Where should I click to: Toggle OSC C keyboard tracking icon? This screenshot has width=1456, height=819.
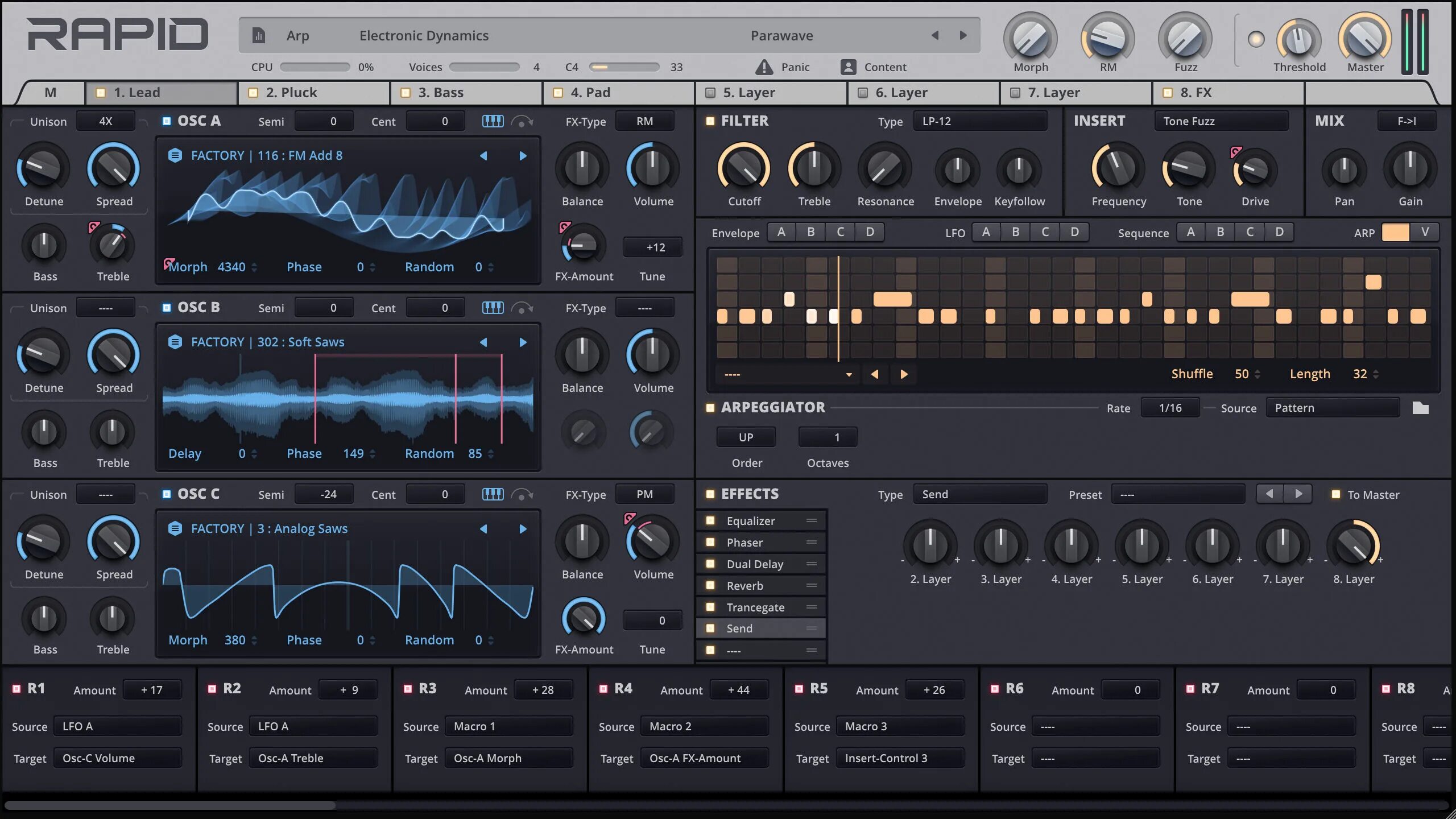tap(493, 494)
